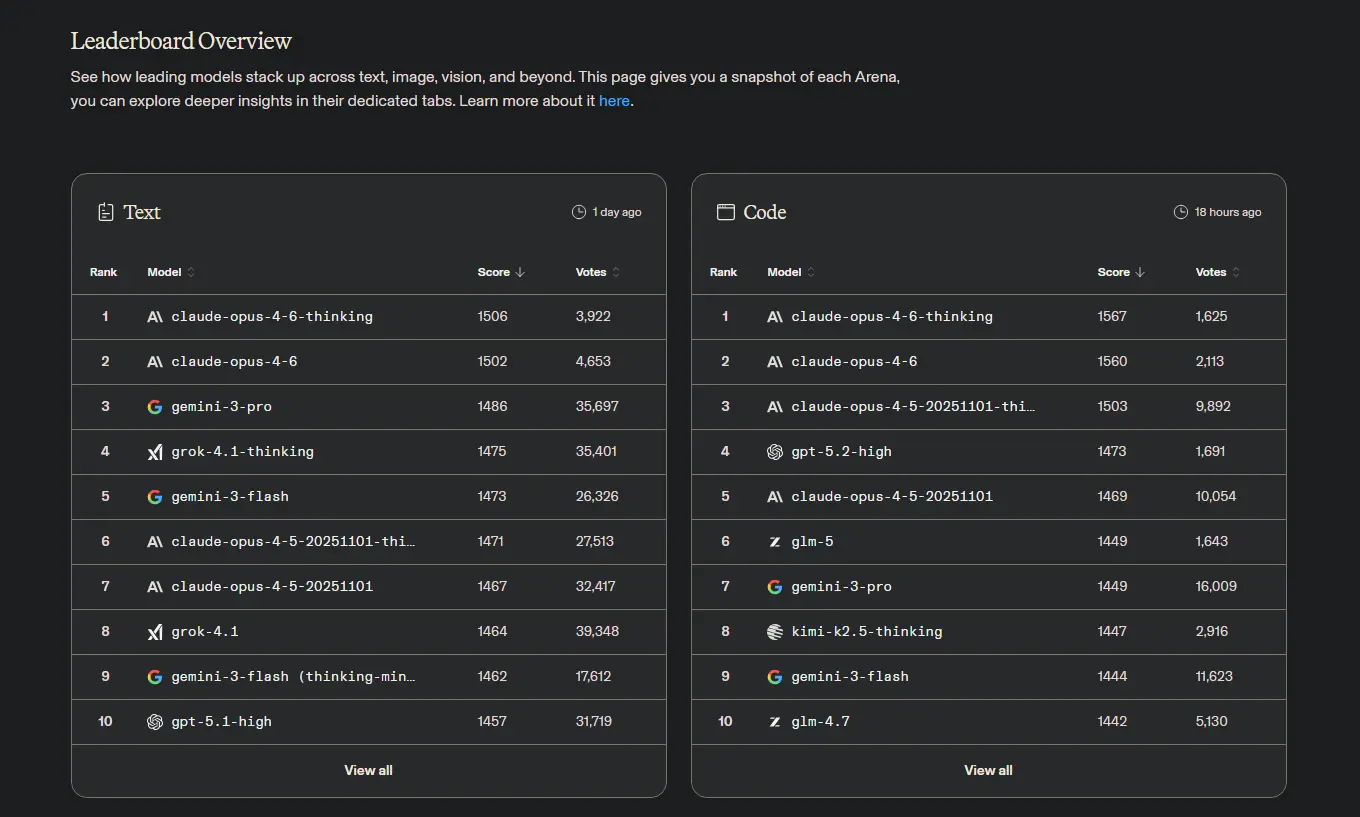The height and width of the screenshot is (817, 1360).
Task: Click the score 1567 in Code table
Action: (1112, 317)
